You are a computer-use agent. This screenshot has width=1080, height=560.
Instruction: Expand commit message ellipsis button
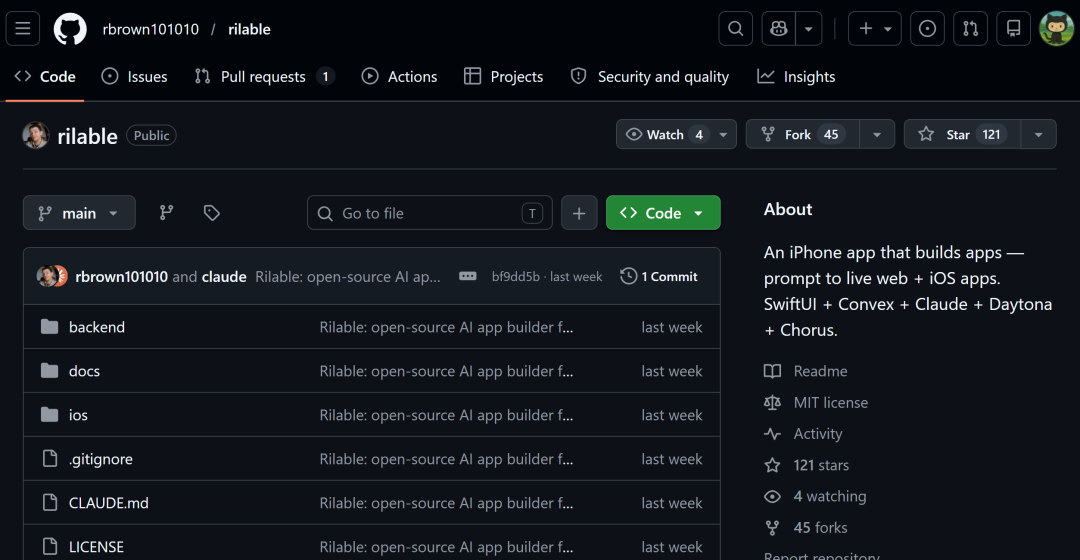[468, 276]
